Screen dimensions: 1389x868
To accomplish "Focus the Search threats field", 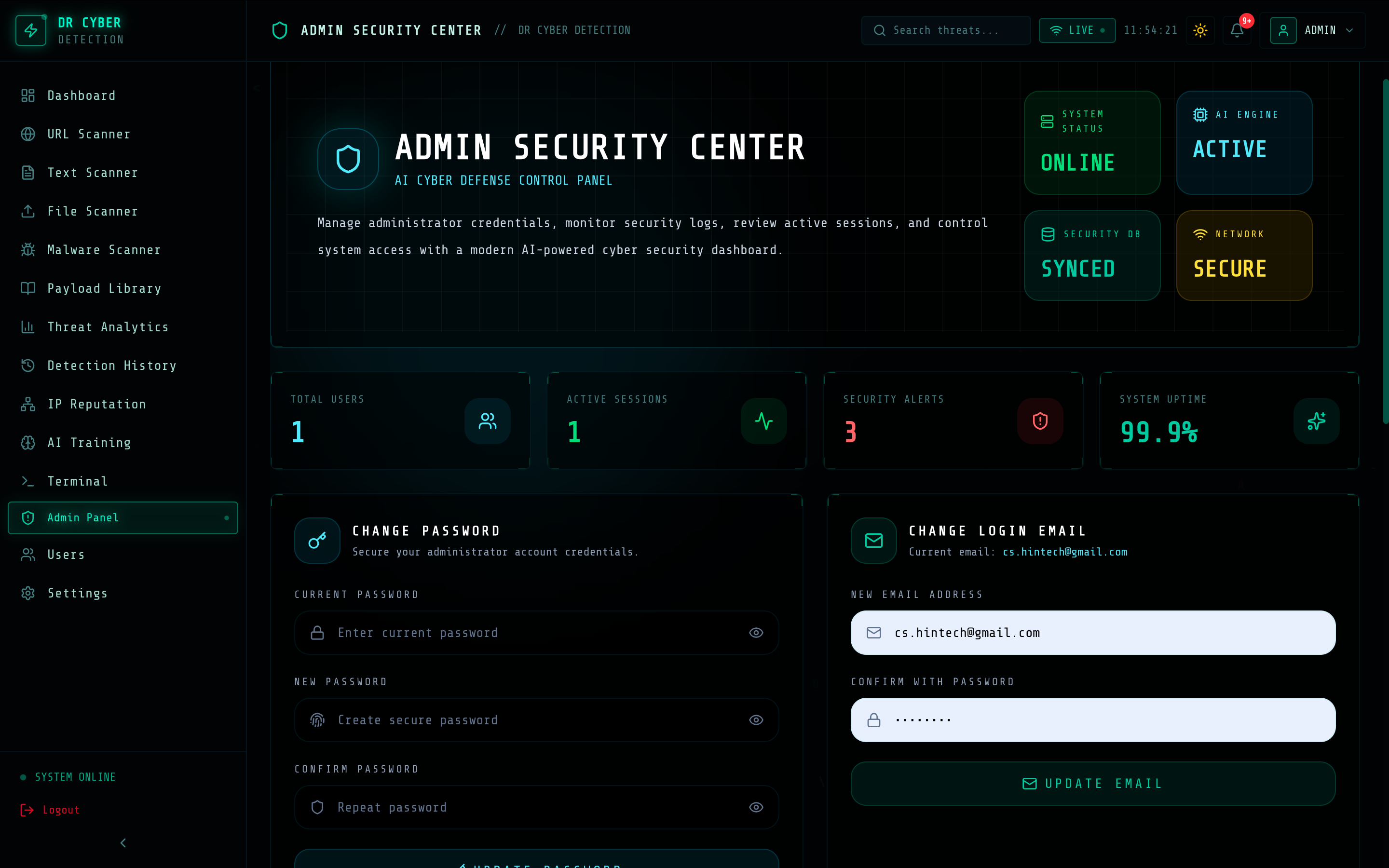I will point(946,30).
